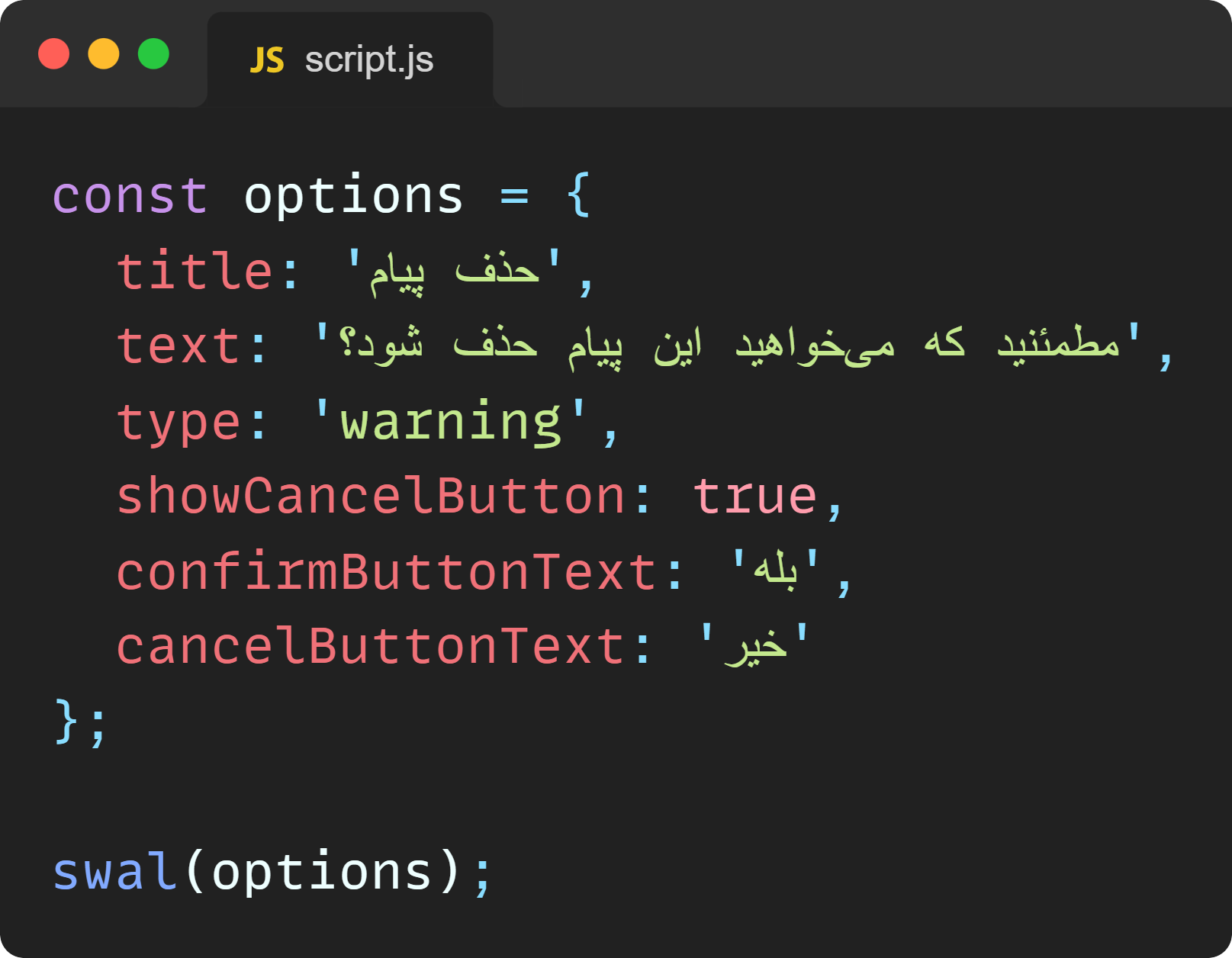Click the green maximize window dot
Screen dimensions: 1232x958
pyautogui.click(x=153, y=54)
